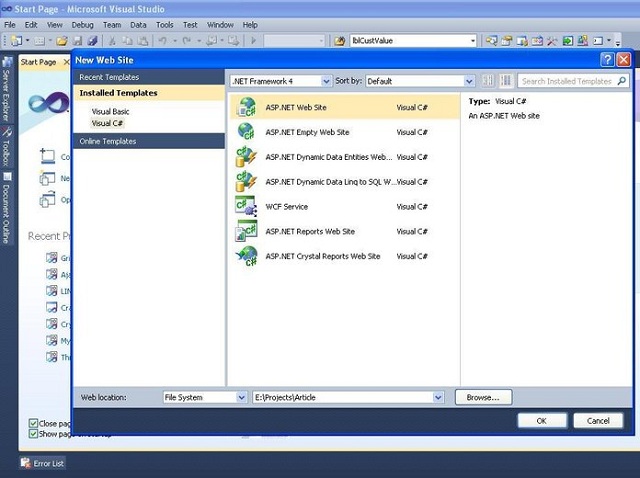Open the Help menu
This screenshot has height=478, width=640.
(250, 25)
